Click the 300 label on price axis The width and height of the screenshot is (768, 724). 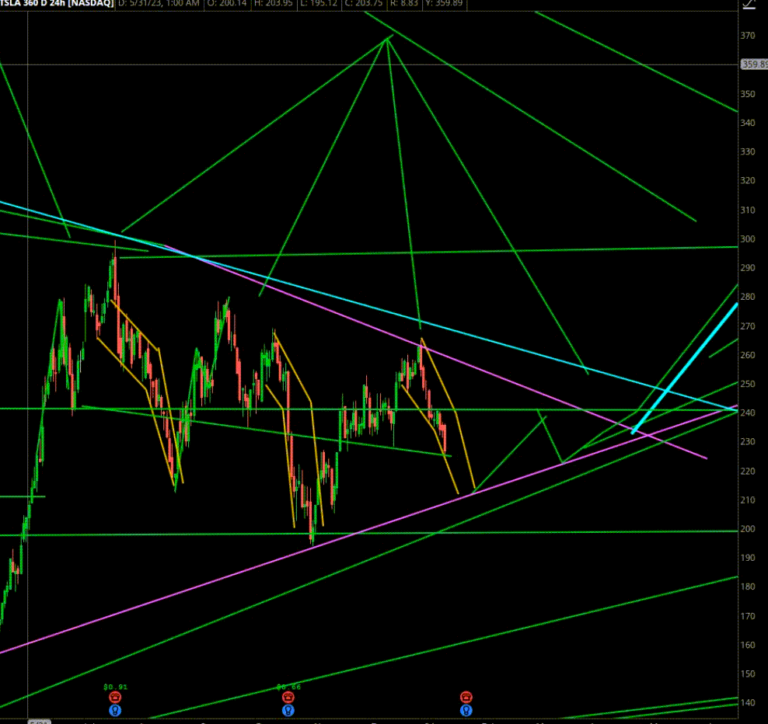[x=746, y=239]
